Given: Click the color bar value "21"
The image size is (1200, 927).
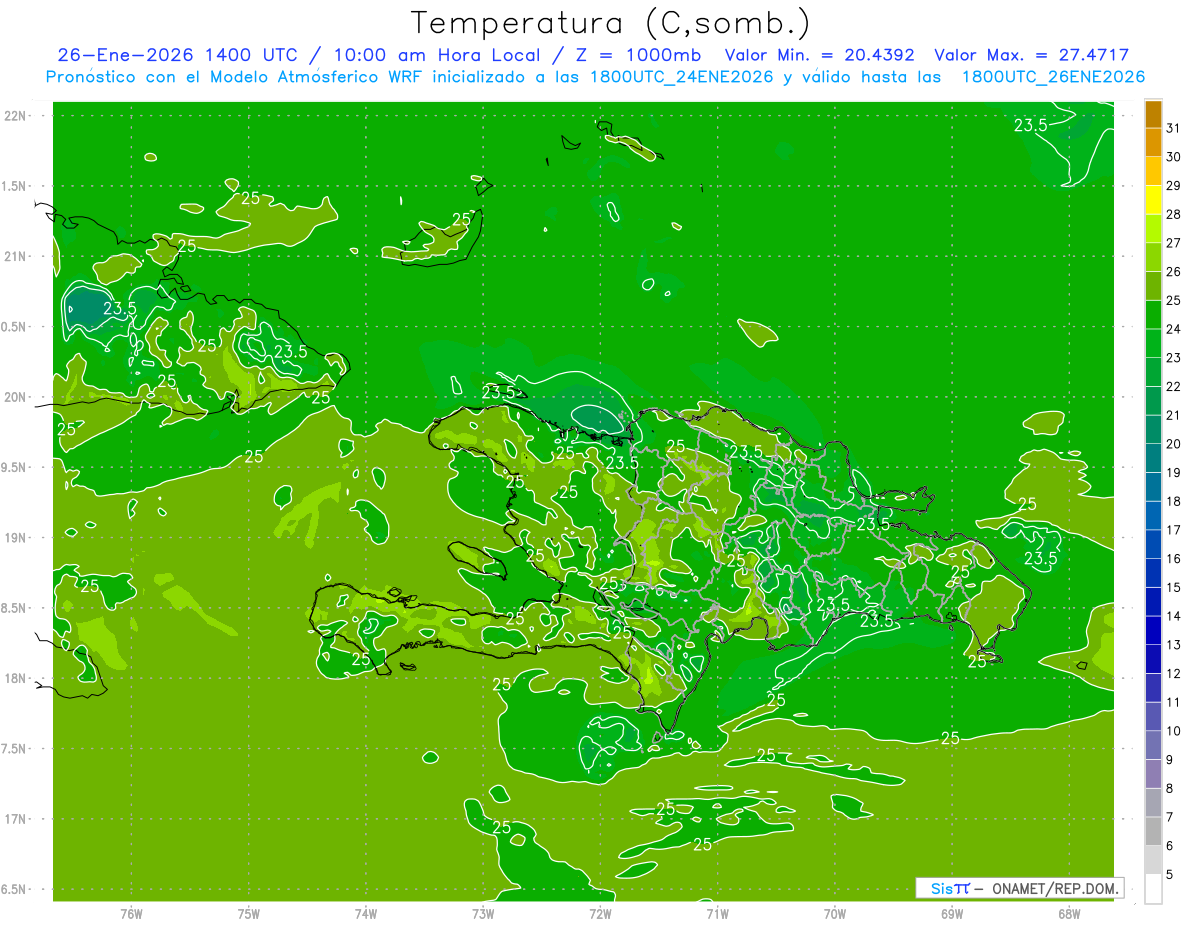Looking at the screenshot, I should click(x=1173, y=415).
